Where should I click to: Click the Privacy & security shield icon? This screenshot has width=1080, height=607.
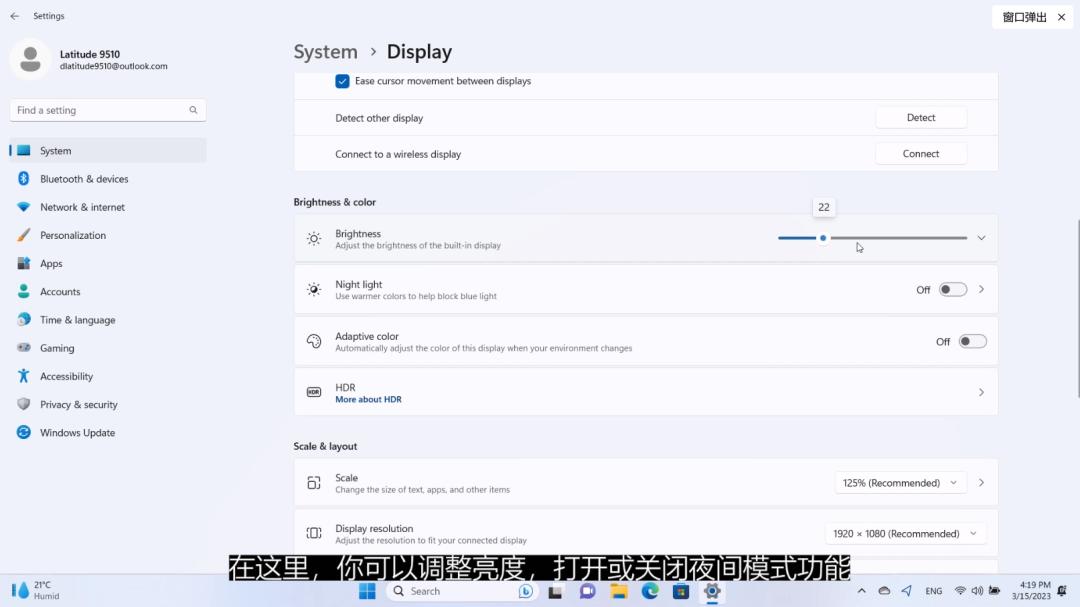(23, 405)
